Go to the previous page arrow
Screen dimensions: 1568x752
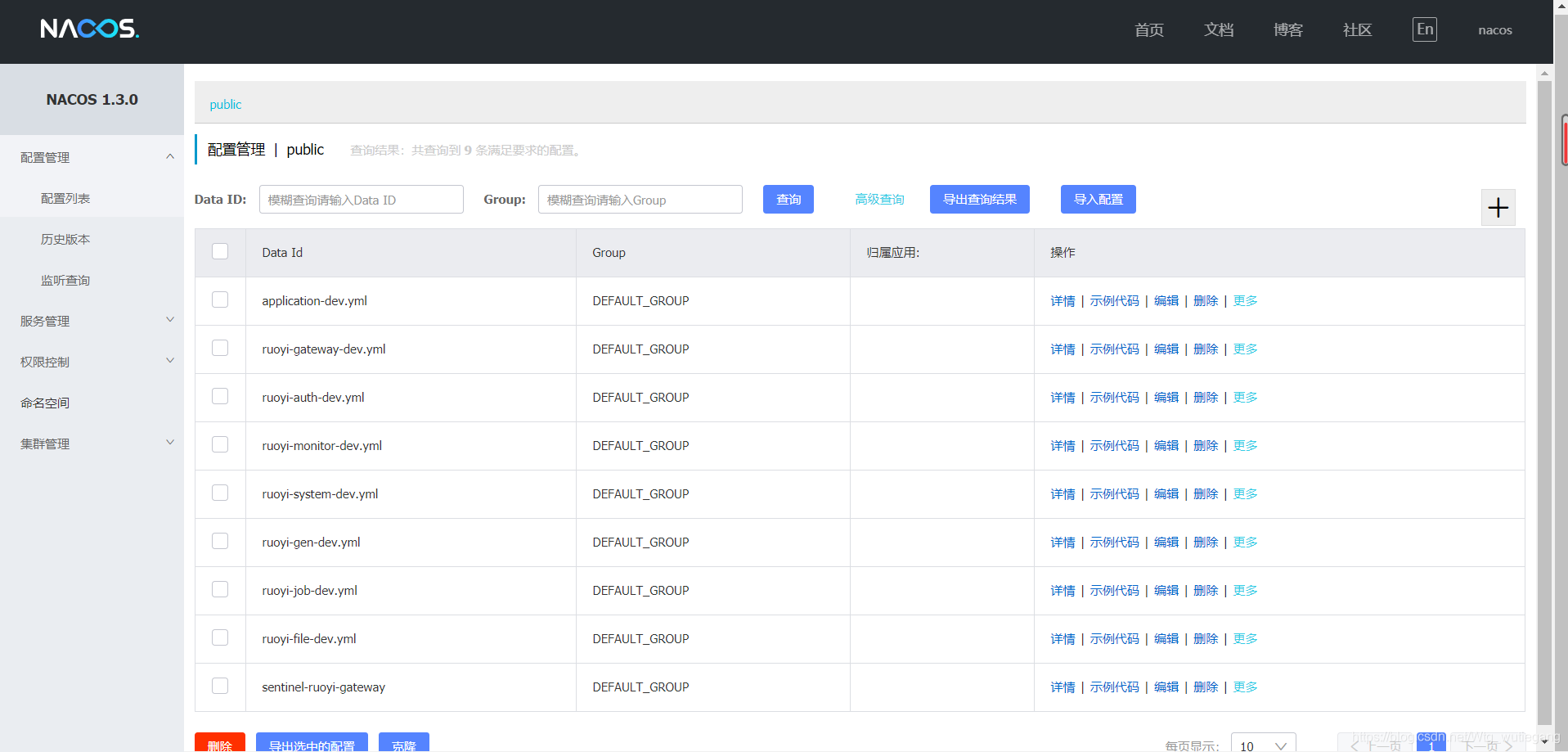[x=1354, y=745]
